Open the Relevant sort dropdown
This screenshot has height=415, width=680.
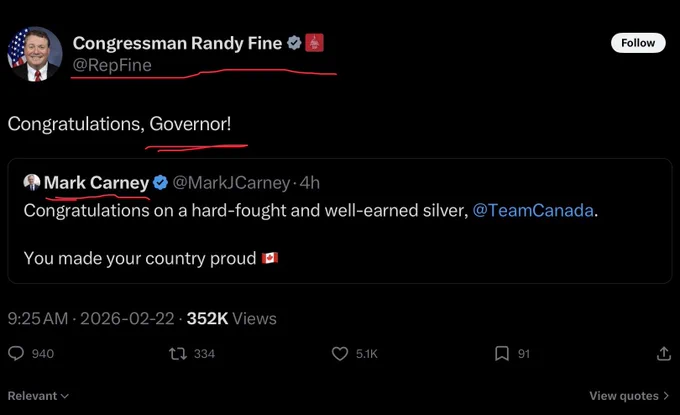coord(38,395)
